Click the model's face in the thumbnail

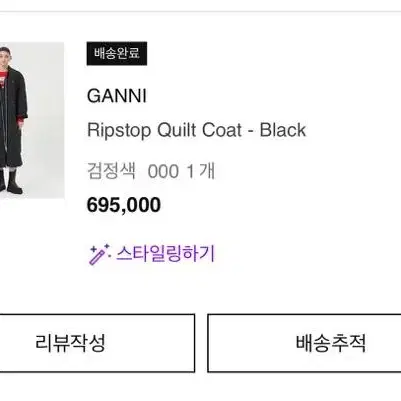[4, 57]
